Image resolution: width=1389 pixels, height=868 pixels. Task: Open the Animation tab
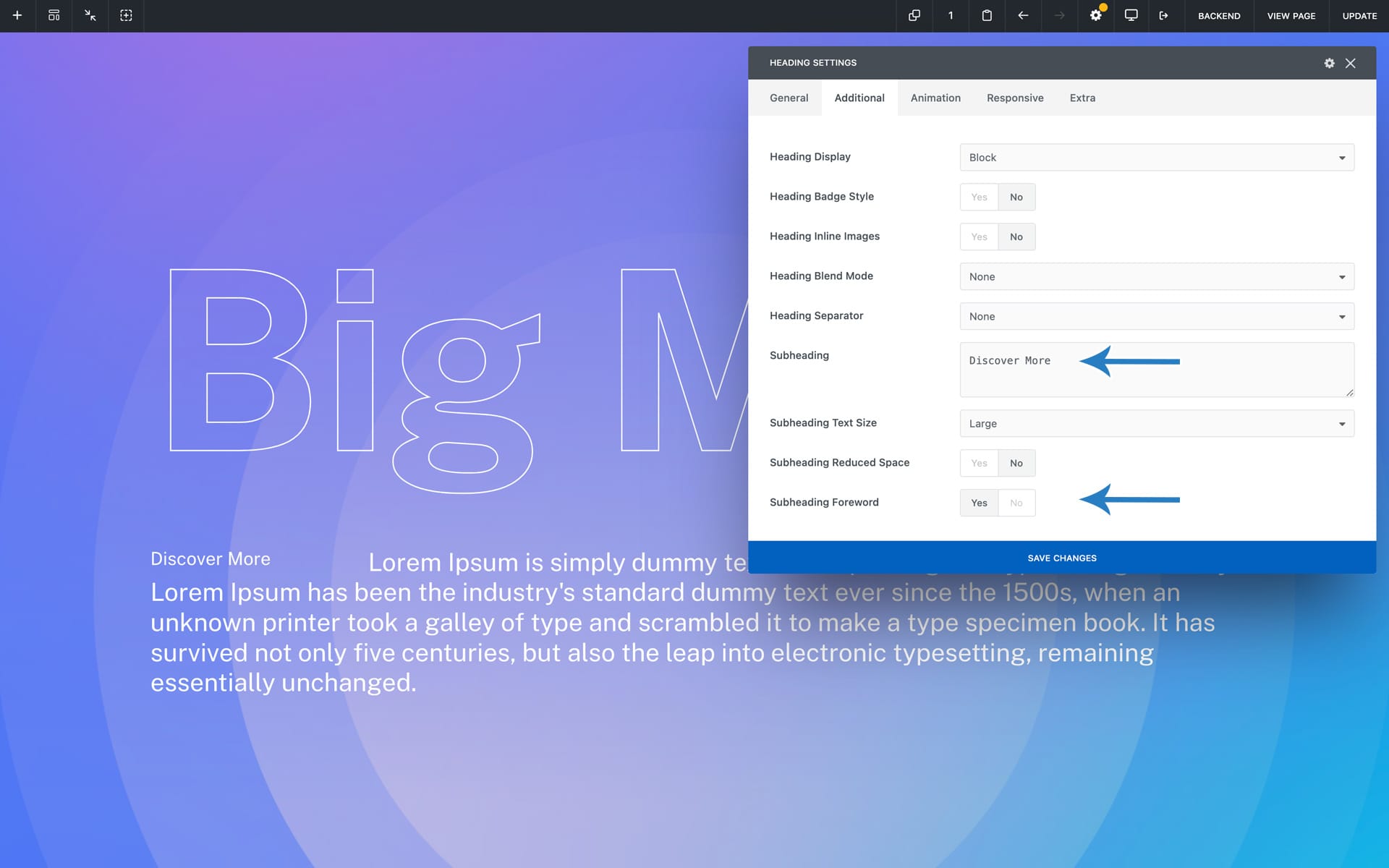(935, 98)
